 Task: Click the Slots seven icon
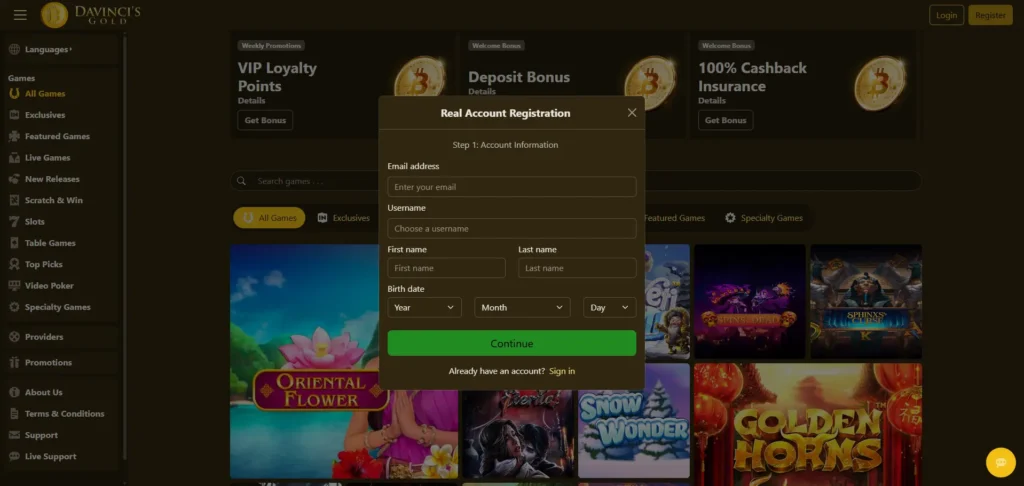coord(14,221)
